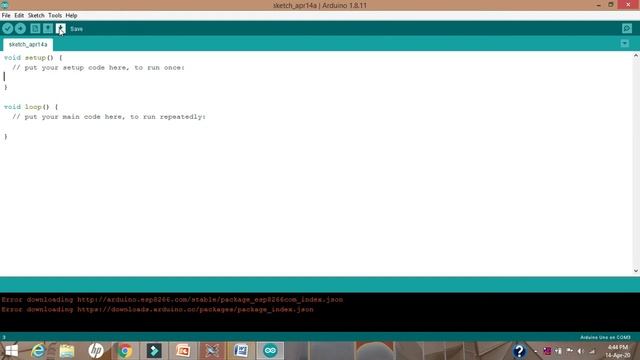Click the Action Center flag tray icon
The image size is (640, 360).
569,351
